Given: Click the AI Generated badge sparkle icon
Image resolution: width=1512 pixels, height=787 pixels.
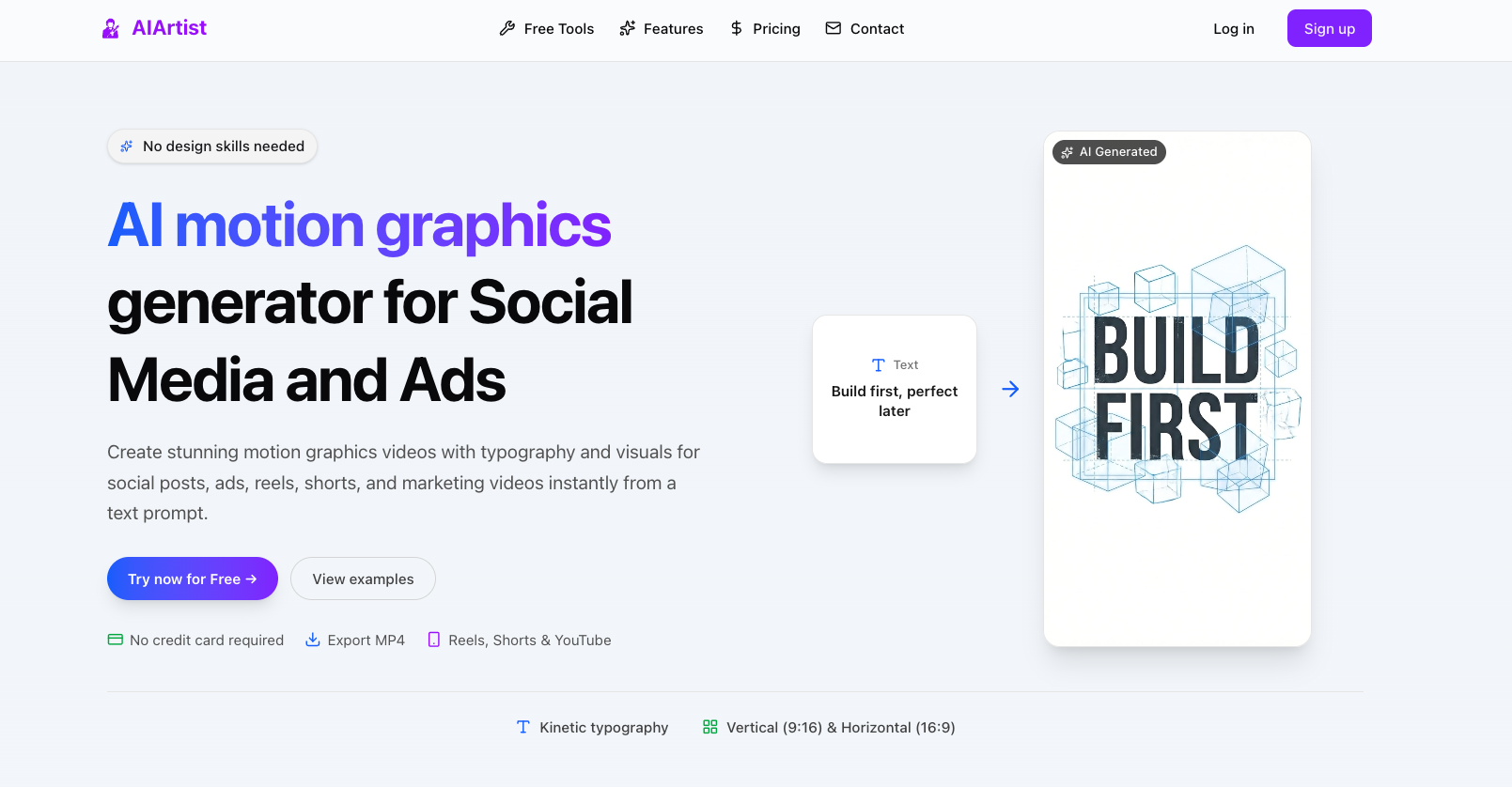Looking at the screenshot, I should pyautogui.click(x=1068, y=152).
